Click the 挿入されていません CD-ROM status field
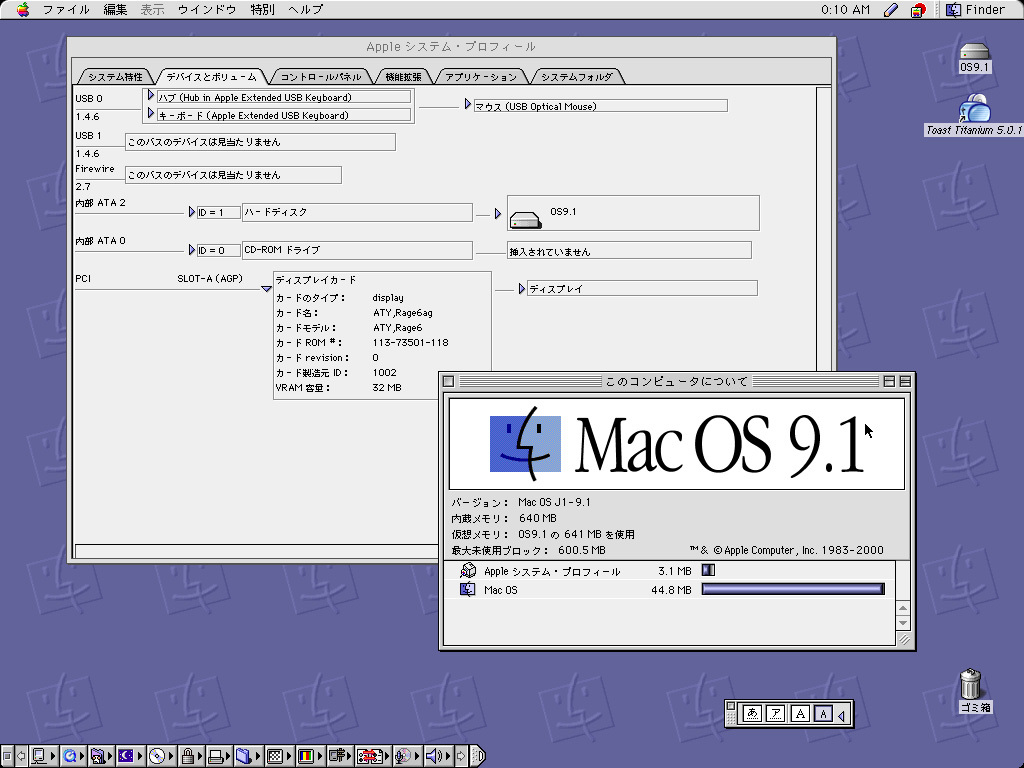The width and height of the screenshot is (1024, 768). tap(630, 251)
